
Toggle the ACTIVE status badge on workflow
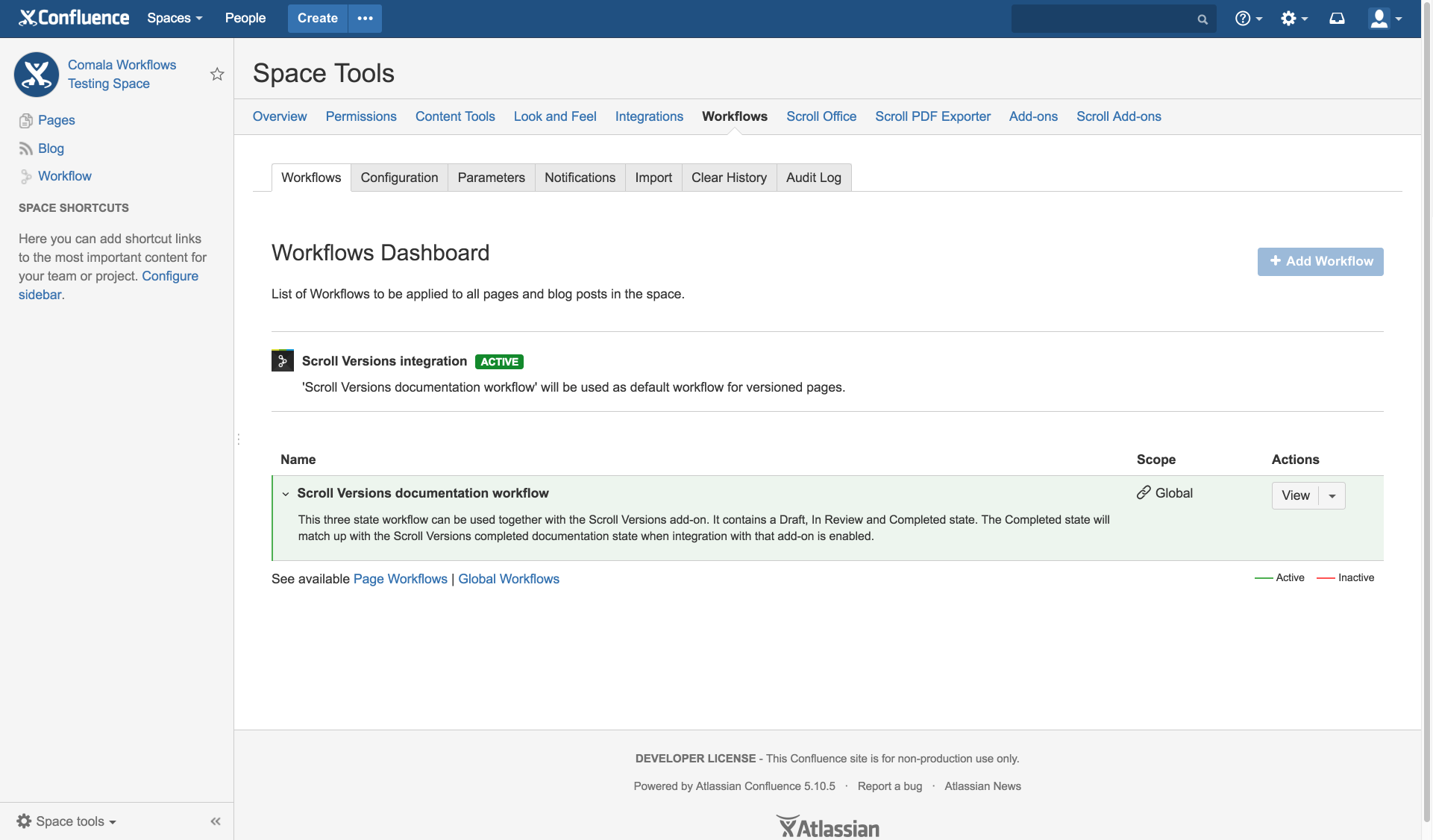coord(499,361)
